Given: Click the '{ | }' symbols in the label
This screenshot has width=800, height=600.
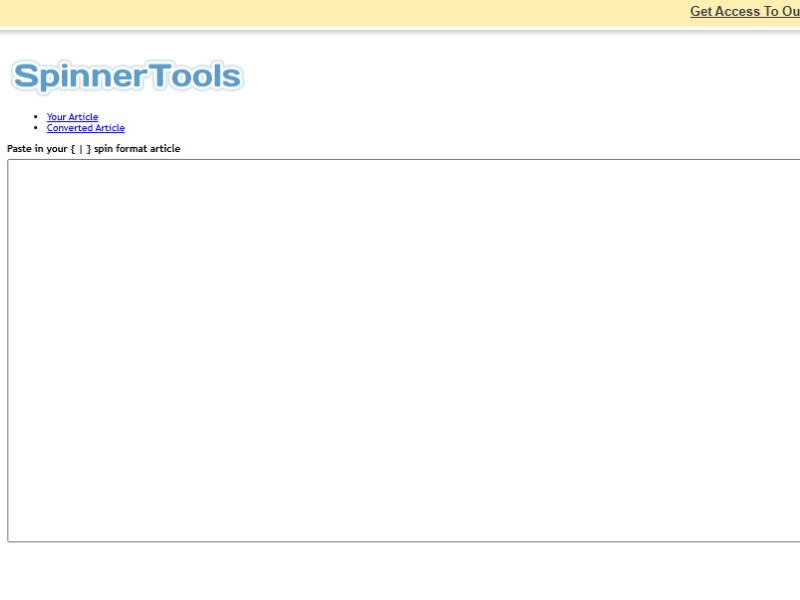Looking at the screenshot, I should 80,149.
